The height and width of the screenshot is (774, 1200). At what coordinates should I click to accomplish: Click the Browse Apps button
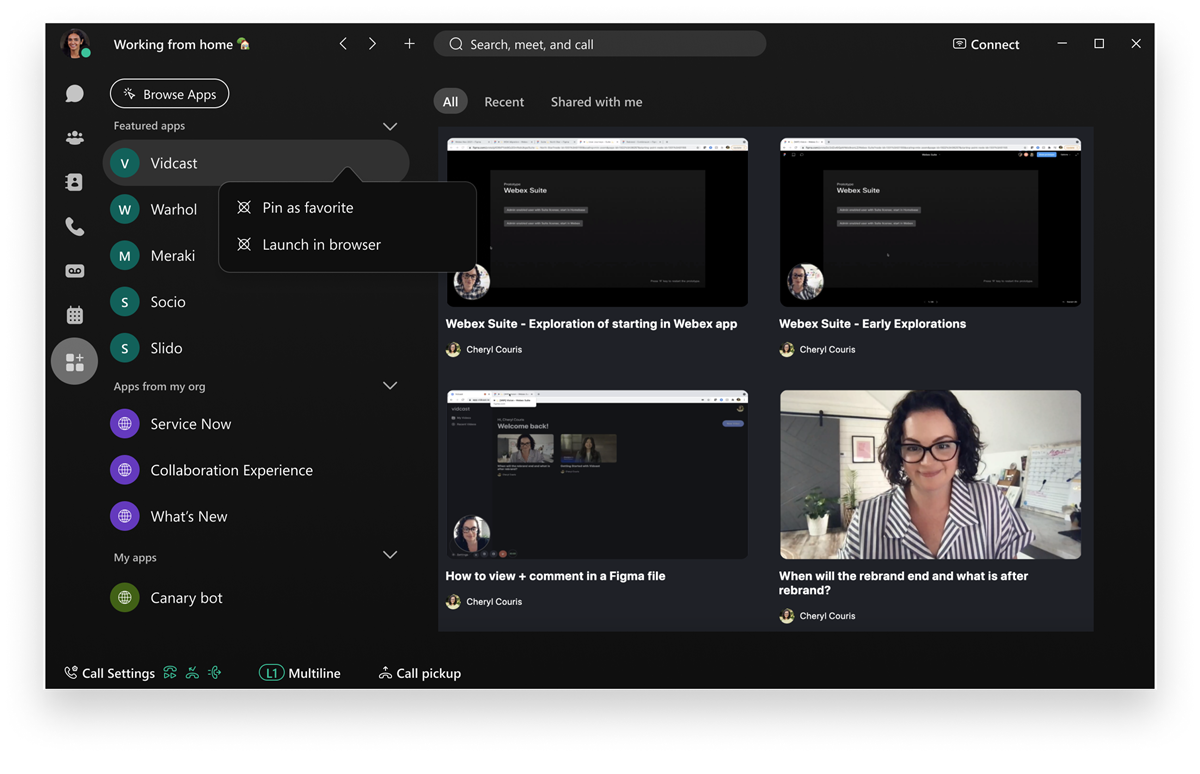(x=170, y=94)
